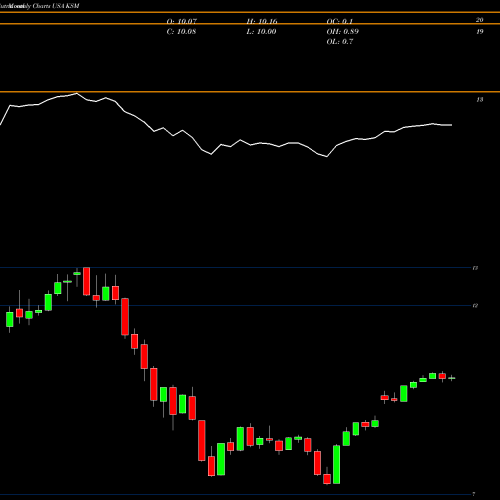The image size is (500, 500).
Task: Click the high price value H: 10.16
Action: (262, 21)
